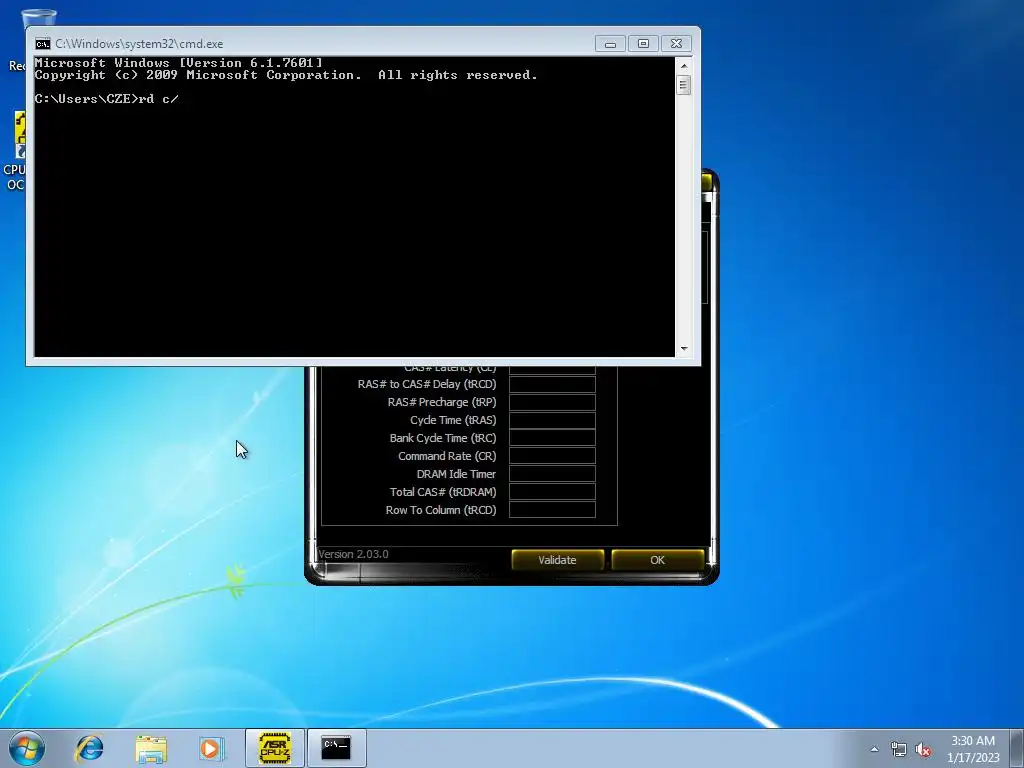Click the DRAM Idle Timer value field
1024x768 pixels.
pyautogui.click(x=552, y=474)
